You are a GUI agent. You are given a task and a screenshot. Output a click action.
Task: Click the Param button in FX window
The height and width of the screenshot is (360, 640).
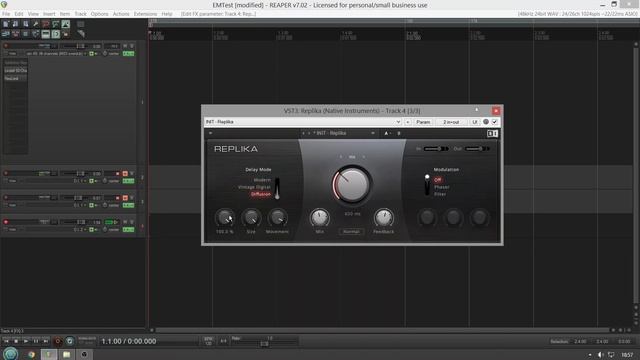click(423, 122)
